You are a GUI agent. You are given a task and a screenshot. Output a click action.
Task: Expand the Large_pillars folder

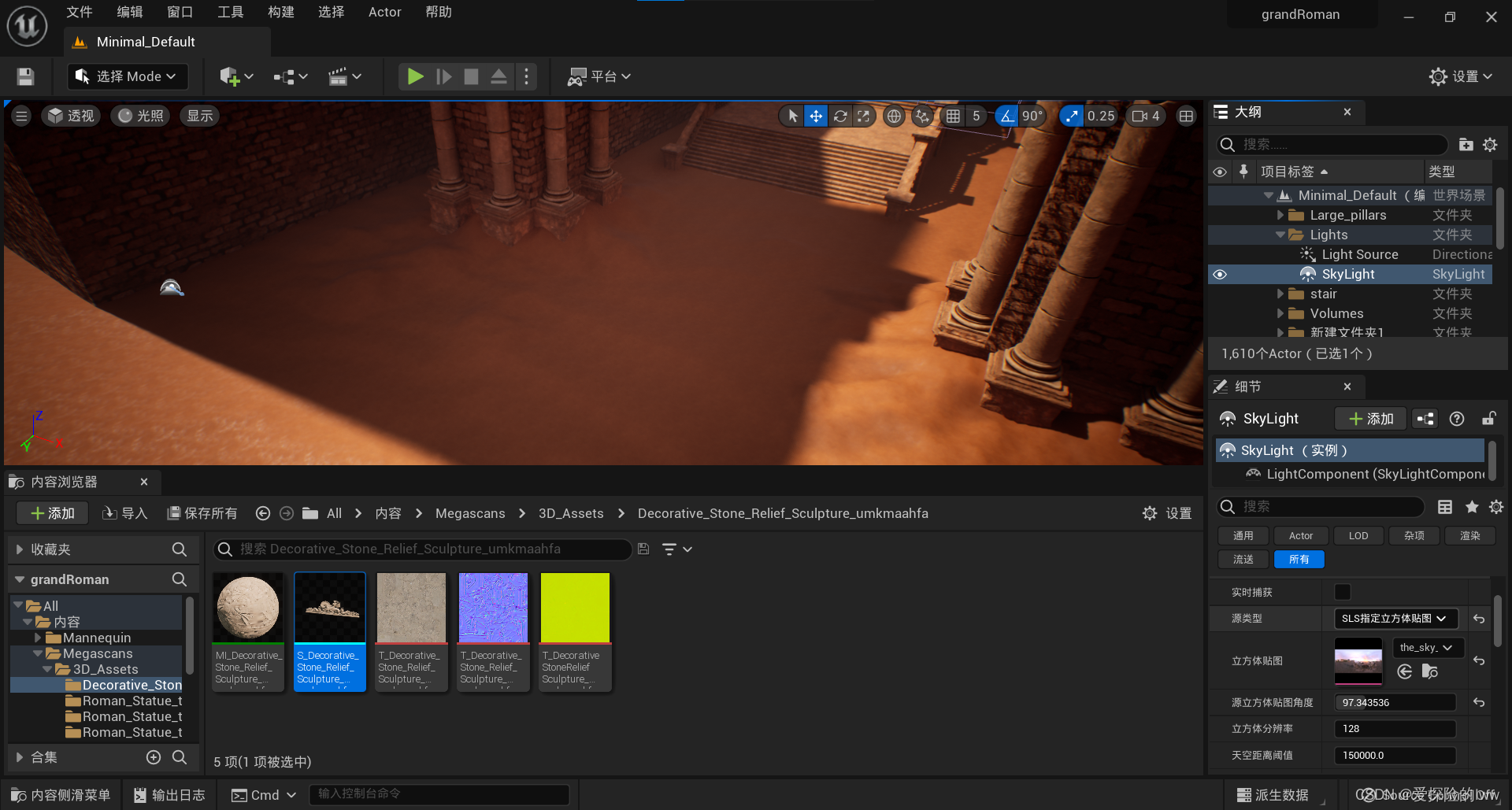point(1280,215)
